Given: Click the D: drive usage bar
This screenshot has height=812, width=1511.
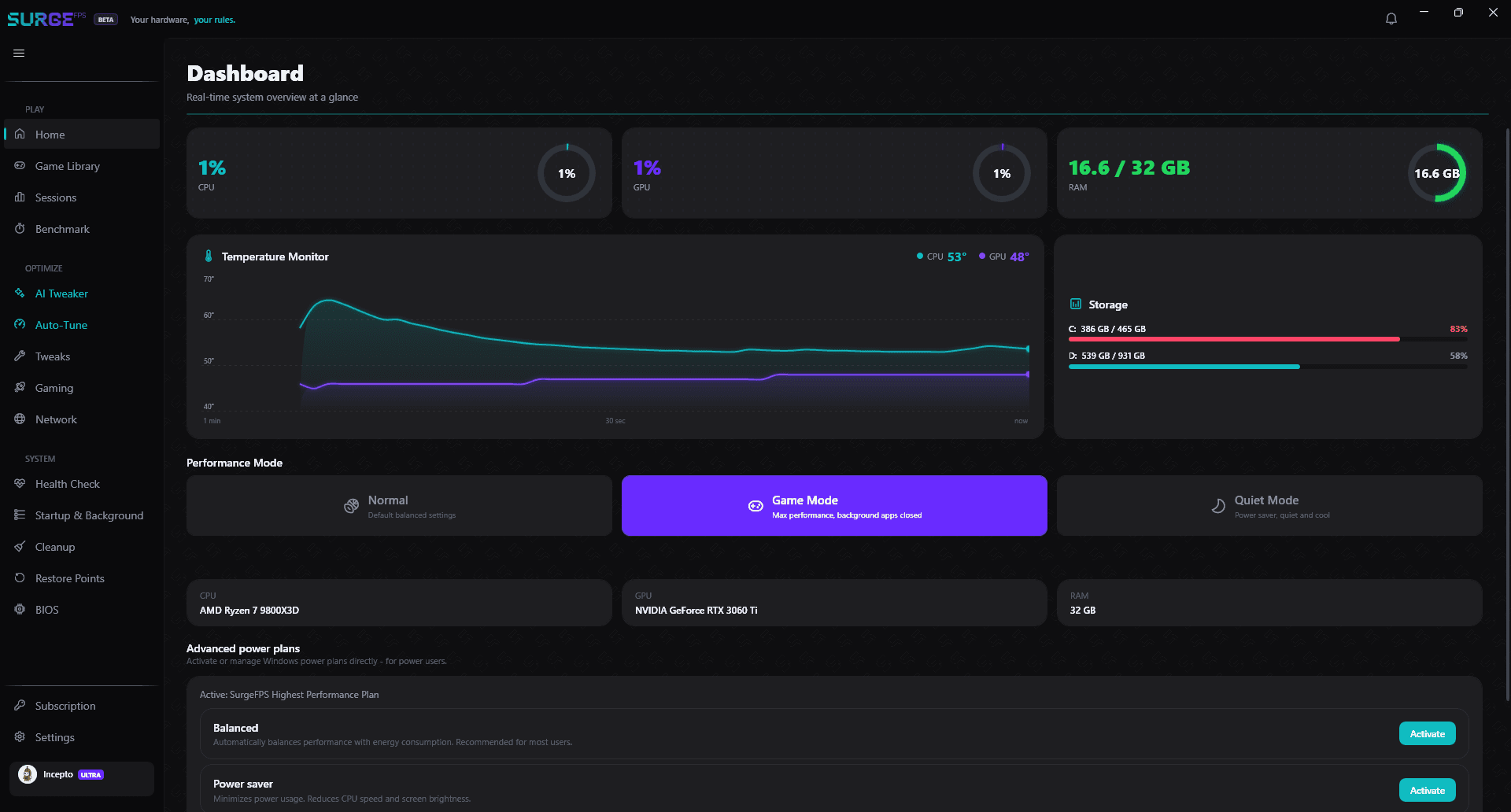Looking at the screenshot, I should point(1268,367).
